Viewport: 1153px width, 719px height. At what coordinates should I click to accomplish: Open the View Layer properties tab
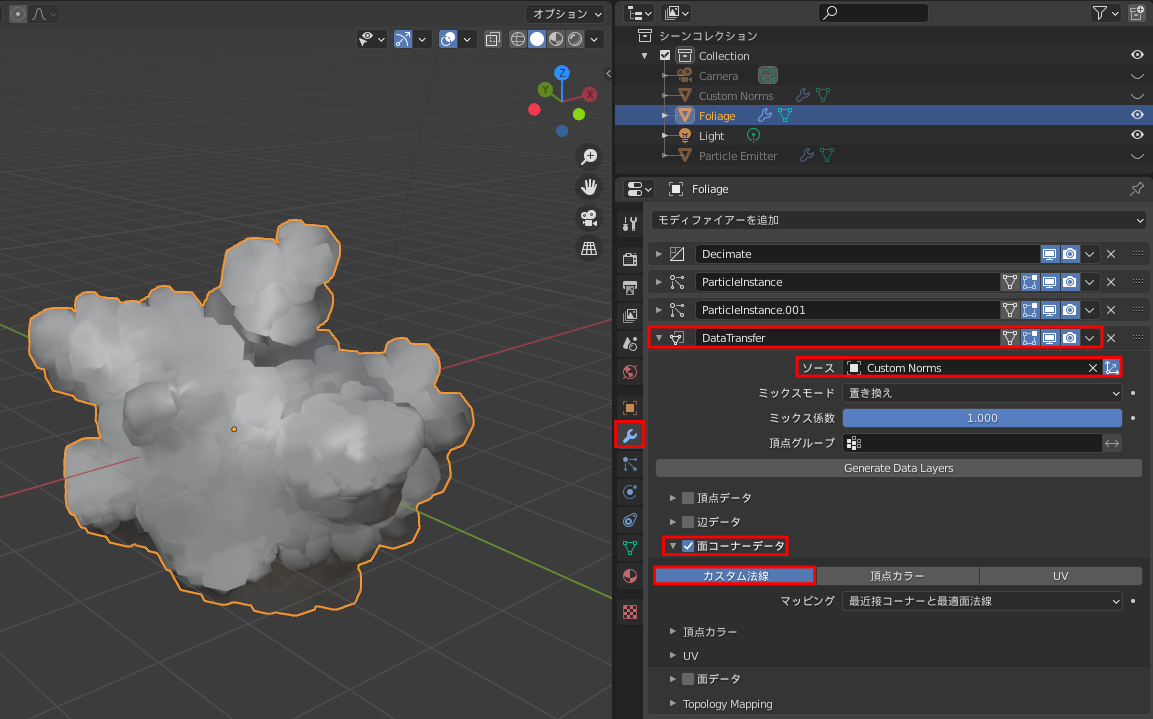[630, 315]
